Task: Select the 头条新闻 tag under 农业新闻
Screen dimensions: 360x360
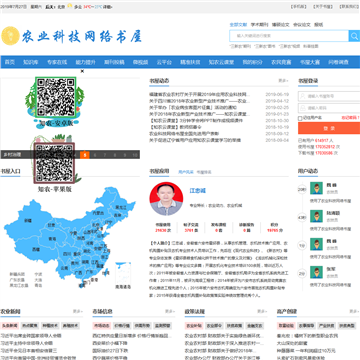Action: [x=10, y=326]
